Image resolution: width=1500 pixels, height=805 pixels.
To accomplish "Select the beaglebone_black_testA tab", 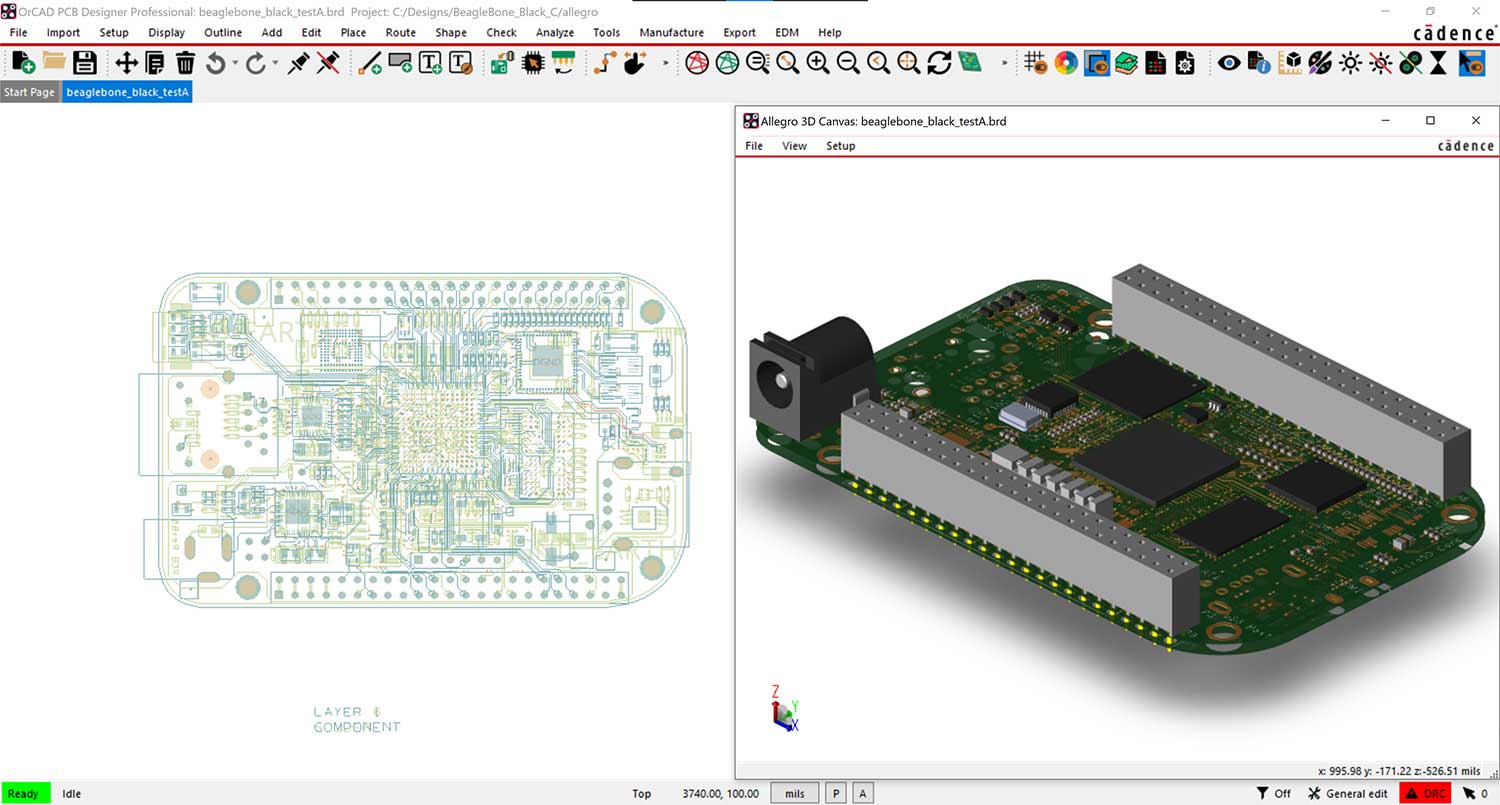I will pos(127,92).
